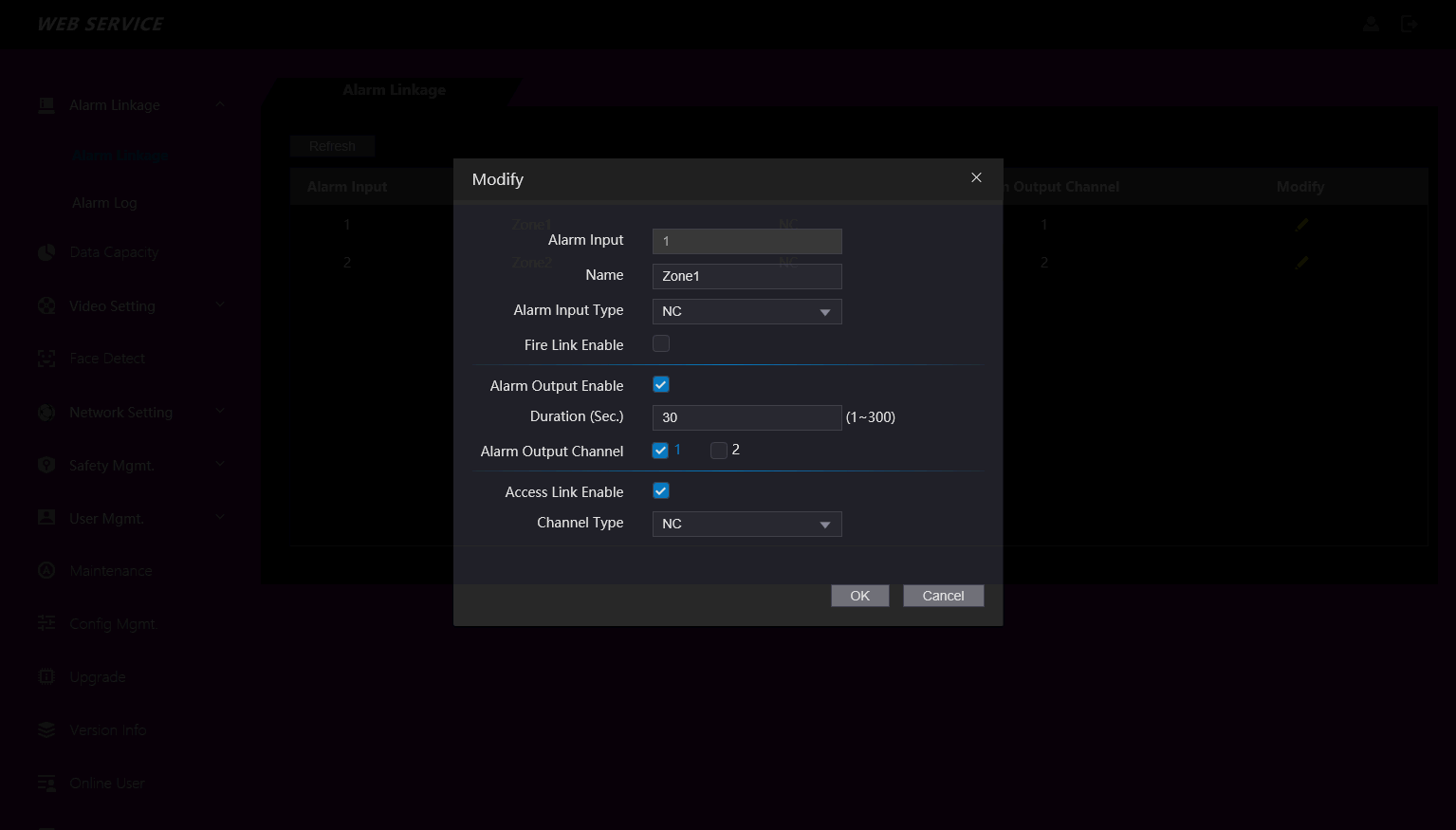Check Alarm Output Channel 2

[719, 451]
